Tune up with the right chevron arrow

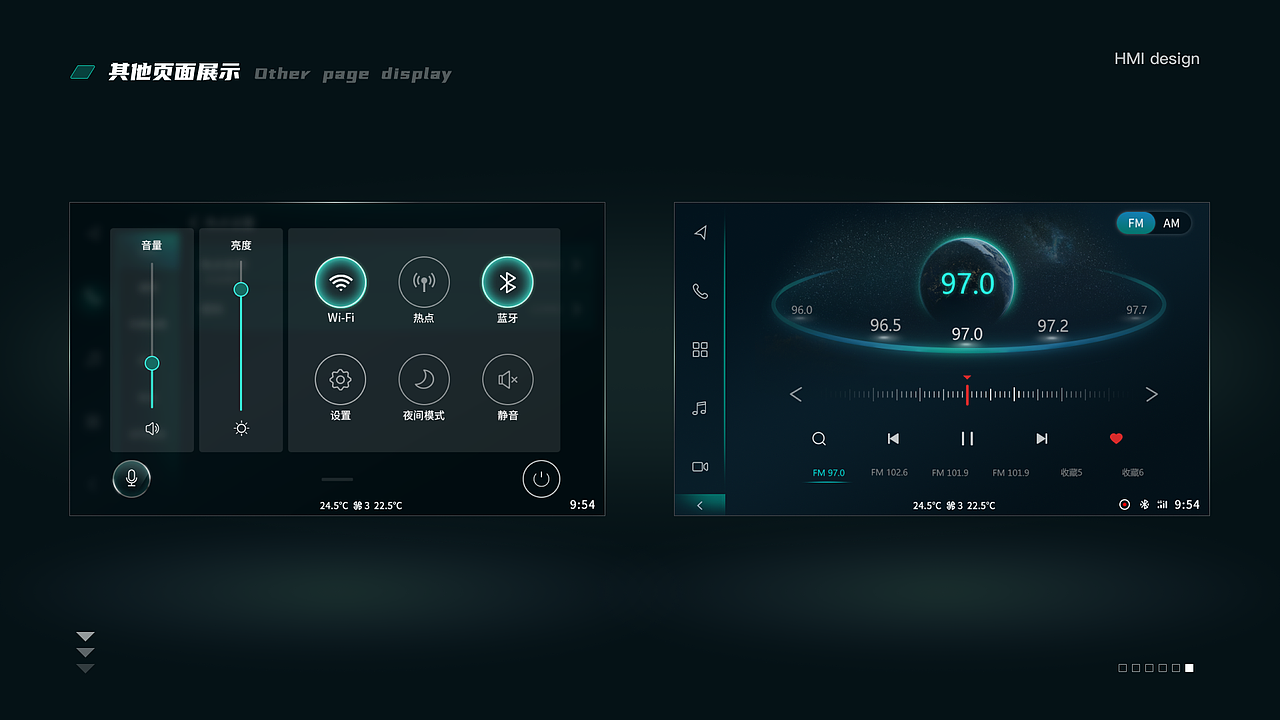(x=1151, y=395)
